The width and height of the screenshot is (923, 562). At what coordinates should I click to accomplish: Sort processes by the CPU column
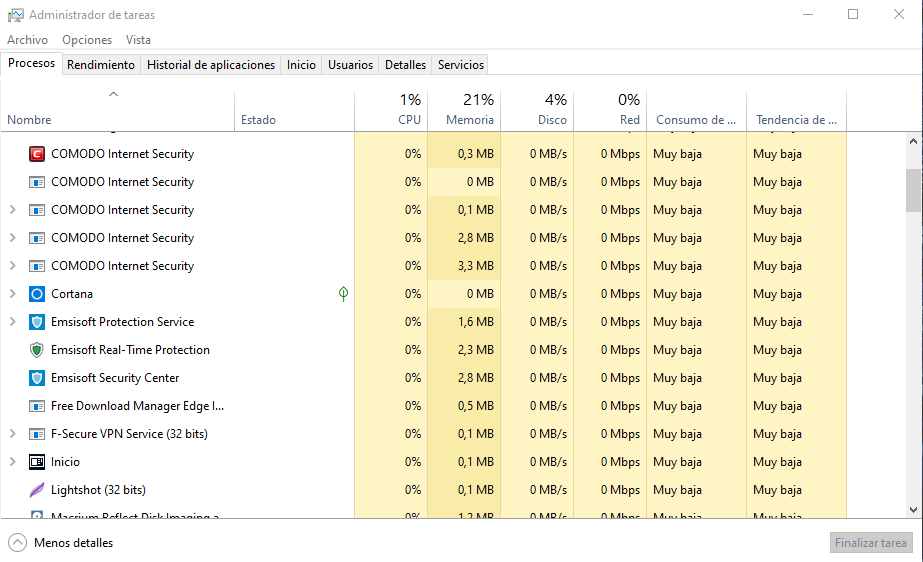(x=410, y=110)
